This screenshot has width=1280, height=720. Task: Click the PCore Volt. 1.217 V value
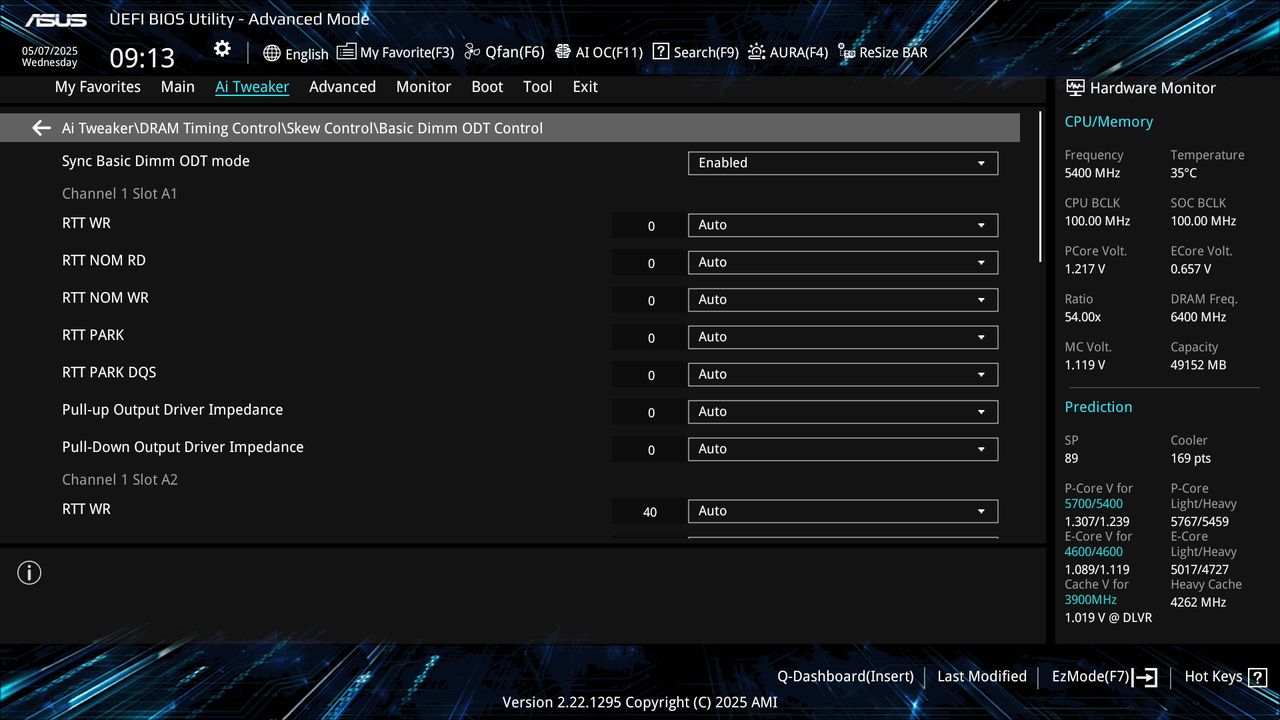click(1085, 269)
